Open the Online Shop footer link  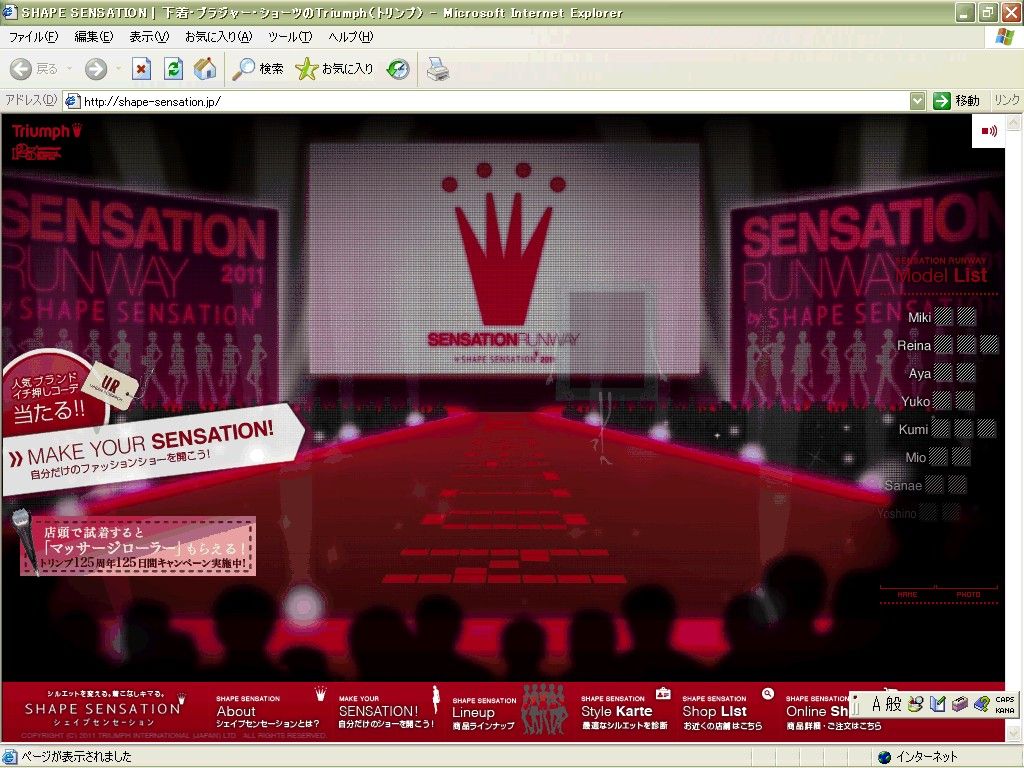tap(818, 711)
